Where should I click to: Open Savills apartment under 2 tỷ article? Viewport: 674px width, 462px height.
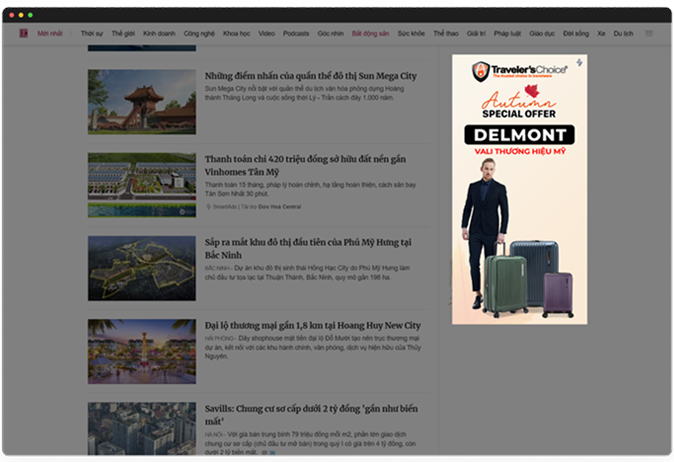coord(311,415)
